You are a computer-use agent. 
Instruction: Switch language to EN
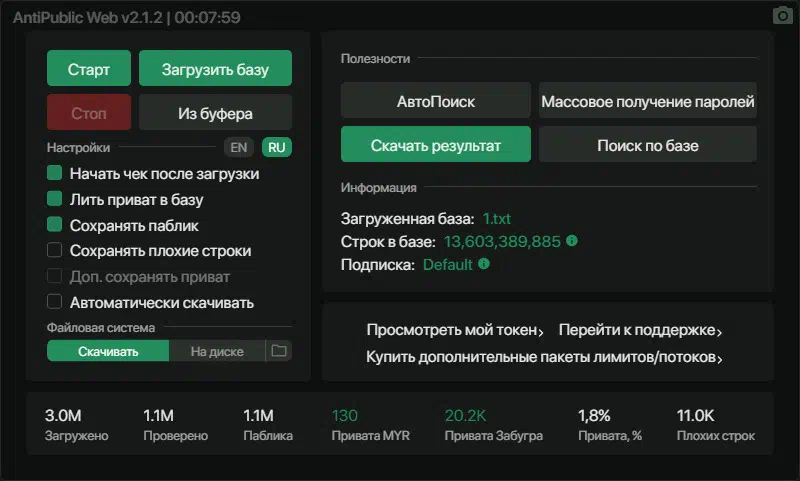click(238, 147)
